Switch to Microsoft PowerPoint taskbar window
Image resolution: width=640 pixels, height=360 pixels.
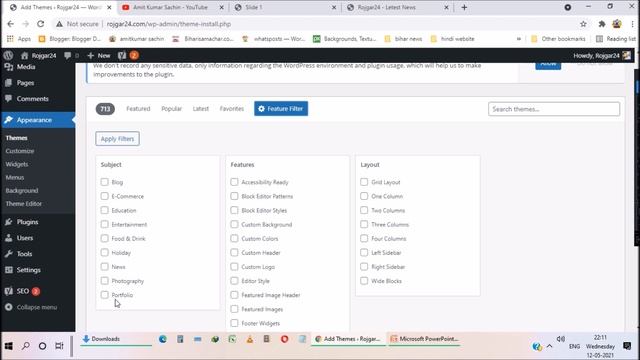(x=424, y=339)
